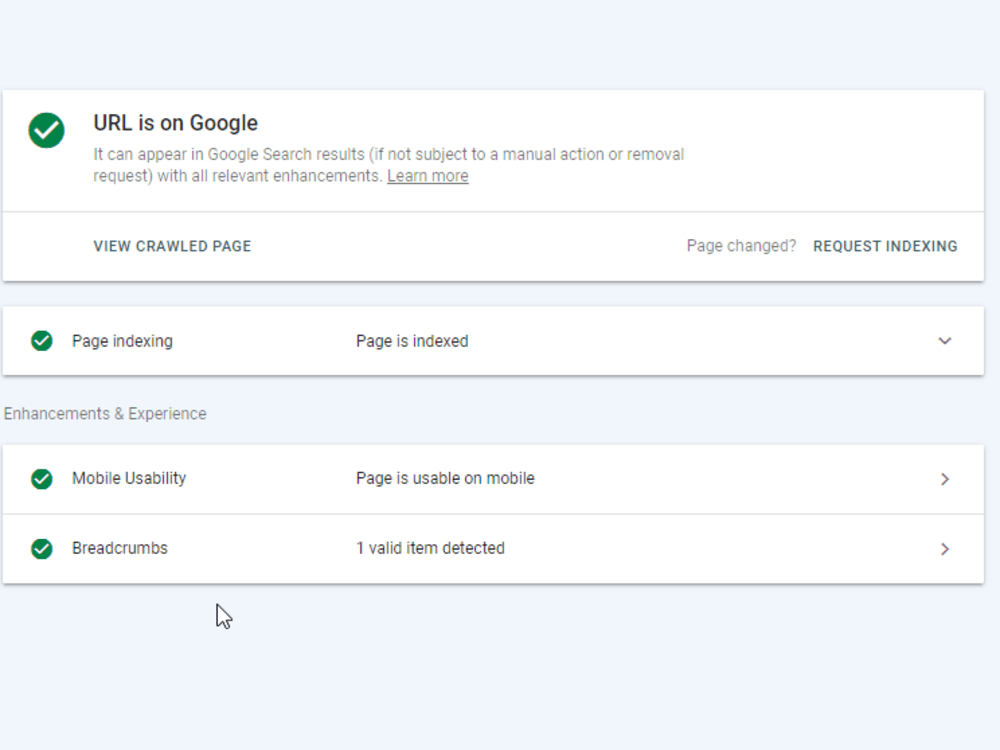Screen dimensions: 1000x750
Task: Click '1 valid item detected' text
Action: tap(430, 548)
